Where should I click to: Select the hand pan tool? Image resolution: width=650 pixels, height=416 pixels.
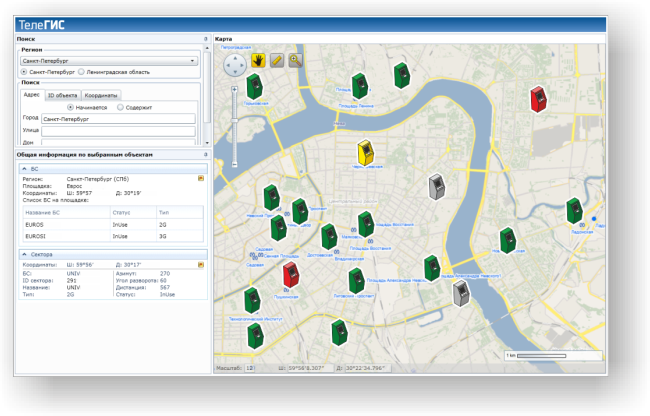(259, 61)
